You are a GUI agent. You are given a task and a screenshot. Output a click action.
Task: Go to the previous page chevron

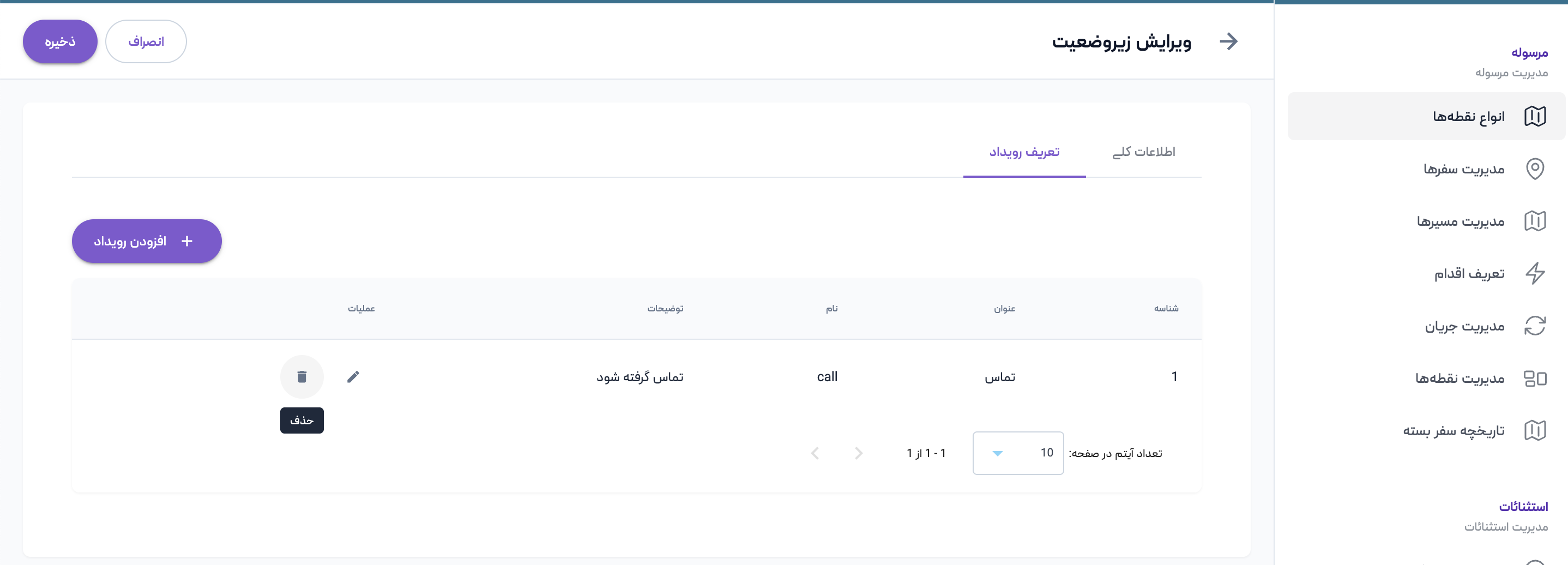click(858, 453)
